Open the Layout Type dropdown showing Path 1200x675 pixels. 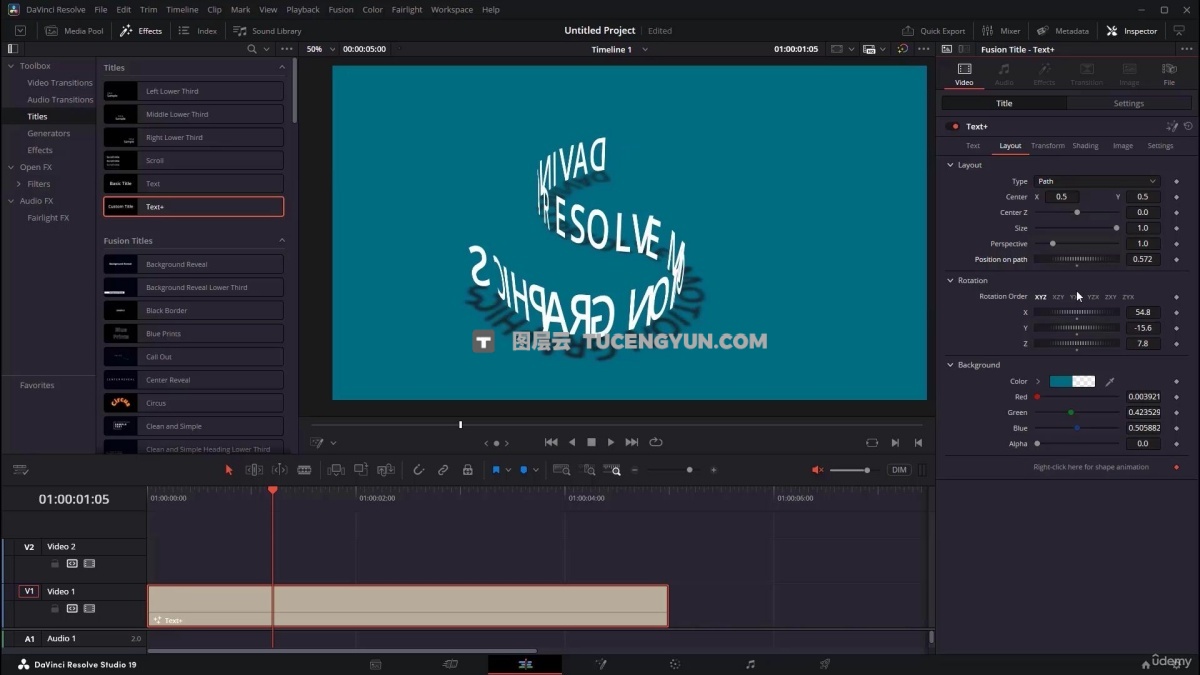[x=1097, y=181]
